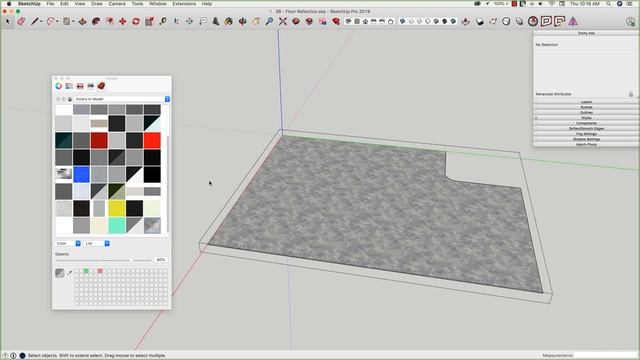
Task: Activate the Orbit camera tool
Action: (242, 21)
